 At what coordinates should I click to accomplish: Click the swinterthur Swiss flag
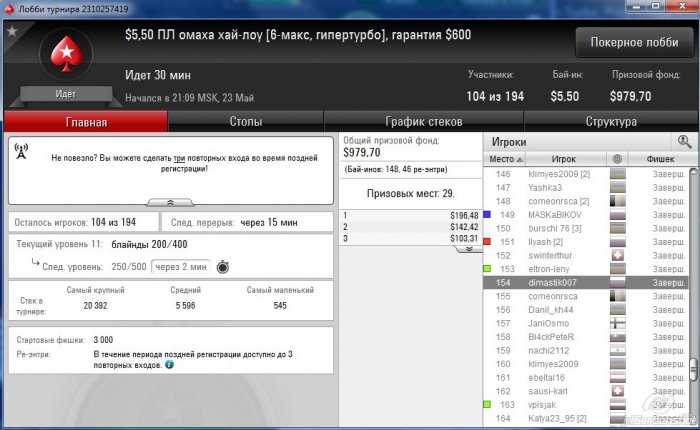pyautogui.click(x=617, y=255)
